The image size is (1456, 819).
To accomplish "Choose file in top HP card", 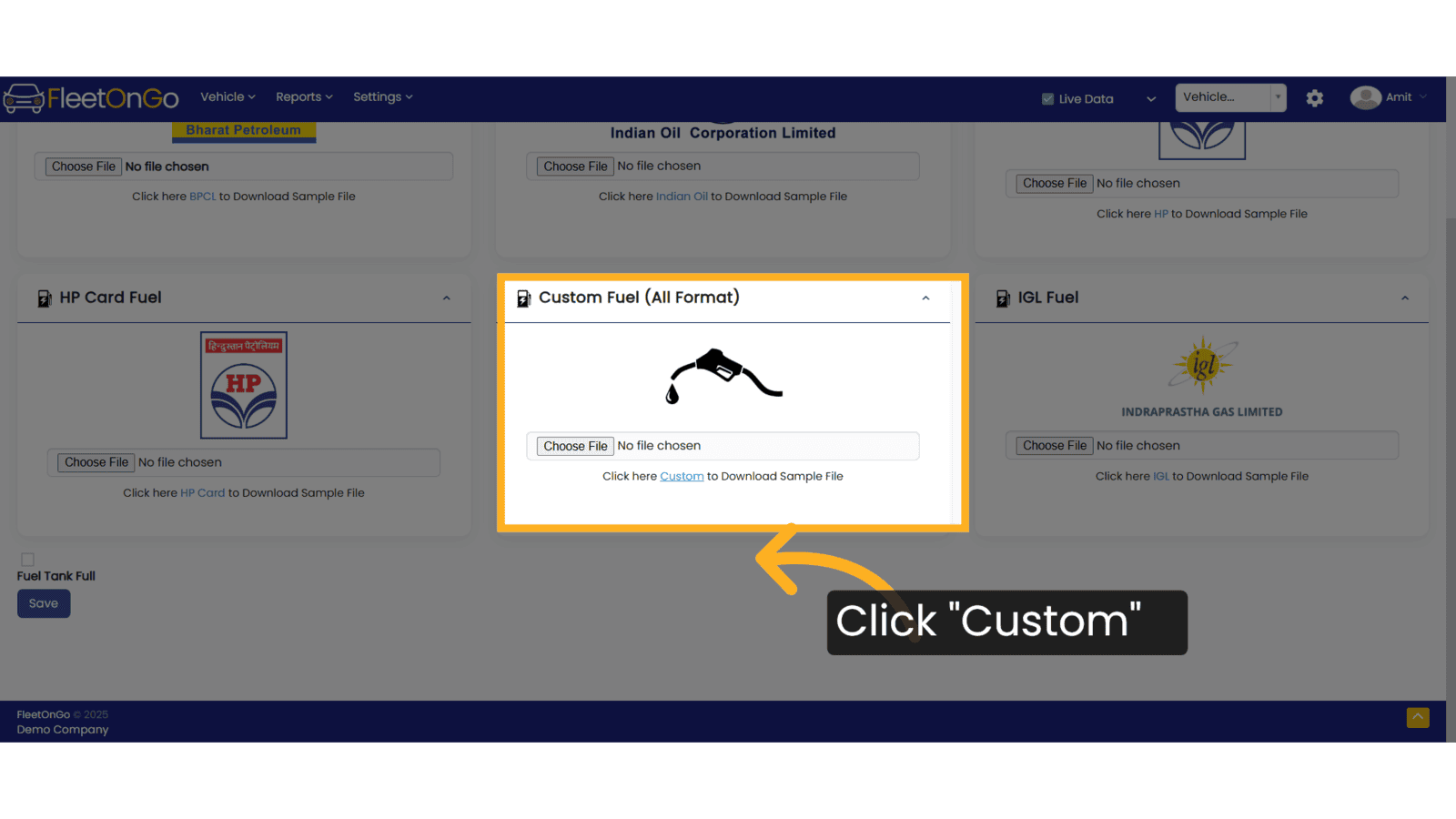I will point(1055,183).
